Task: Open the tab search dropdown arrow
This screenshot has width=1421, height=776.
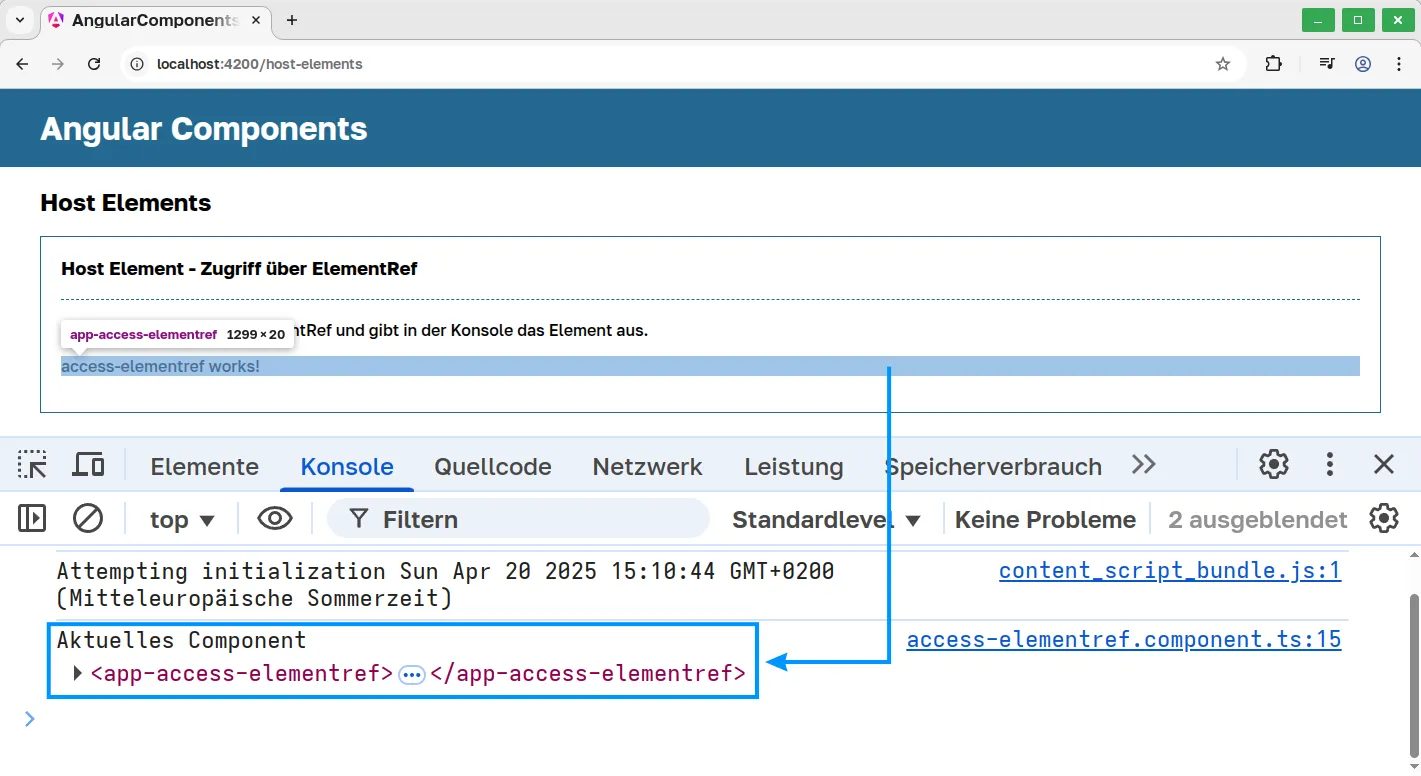Action: tap(19, 20)
